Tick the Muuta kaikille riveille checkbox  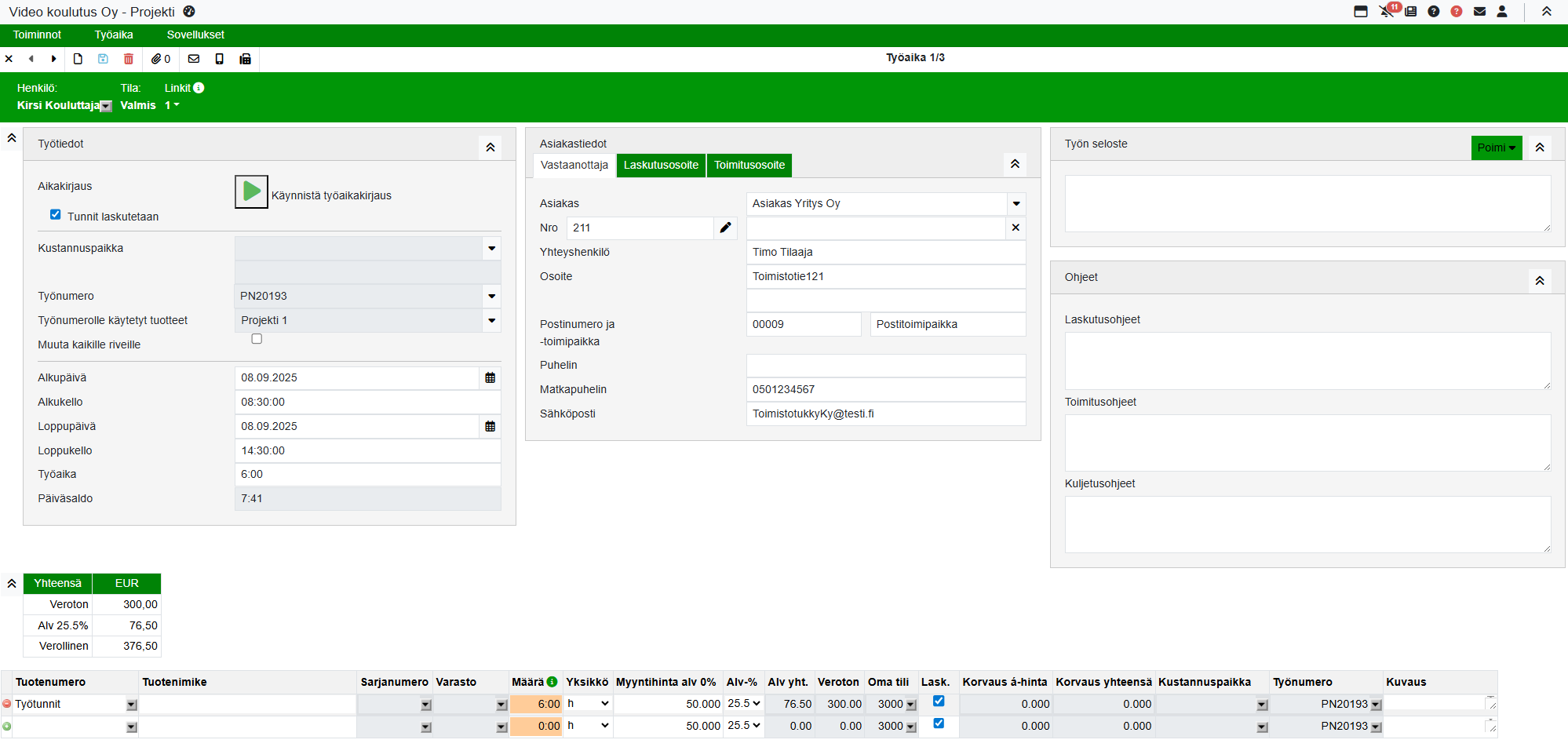click(x=257, y=339)
